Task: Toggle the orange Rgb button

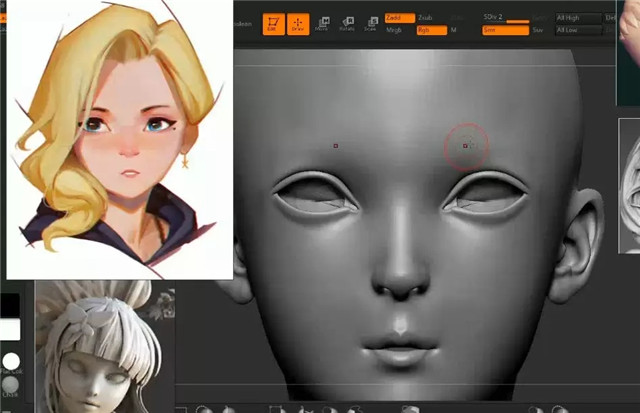Action: pos(429,31)
